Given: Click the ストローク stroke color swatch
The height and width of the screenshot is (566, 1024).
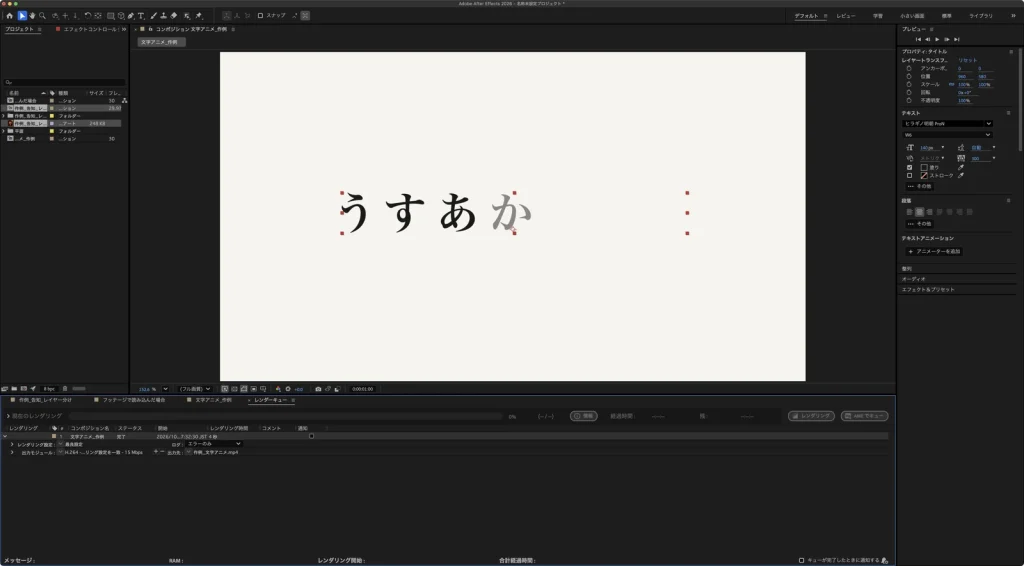Looking at the screenshot, I should (924, 176).
